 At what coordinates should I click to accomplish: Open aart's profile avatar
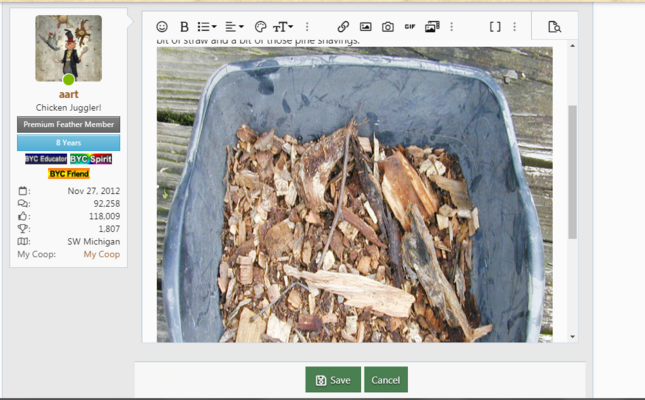pos(68,48)
